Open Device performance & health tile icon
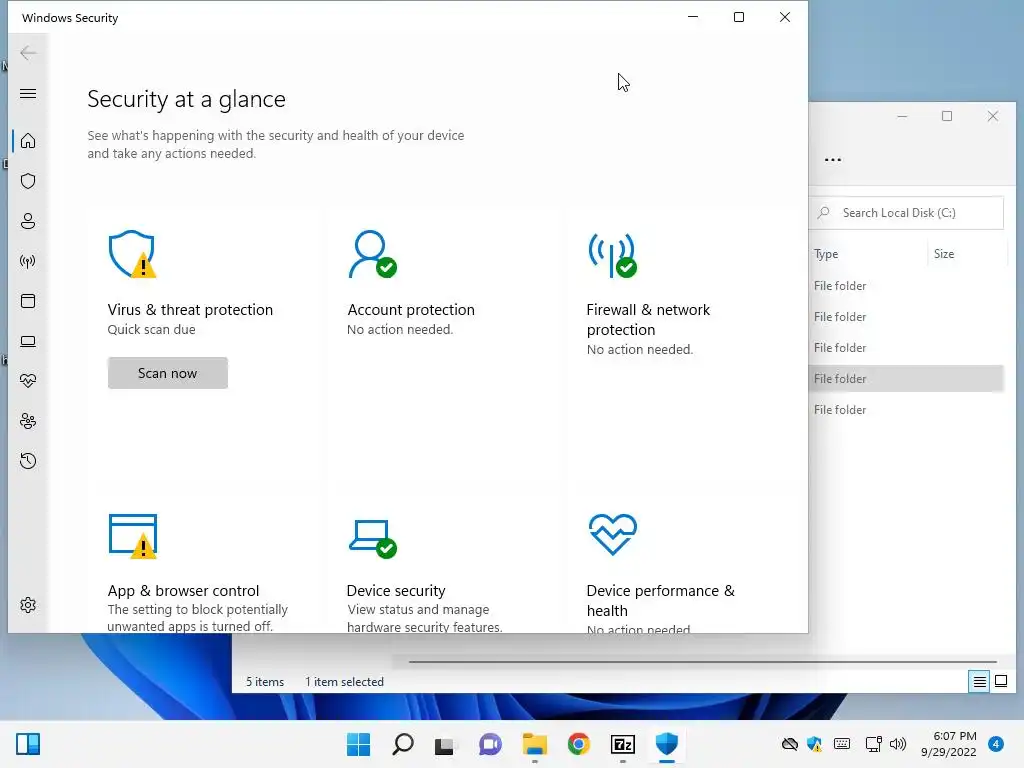The height and width of the screenshot is (768, 1024). [613, 534]
